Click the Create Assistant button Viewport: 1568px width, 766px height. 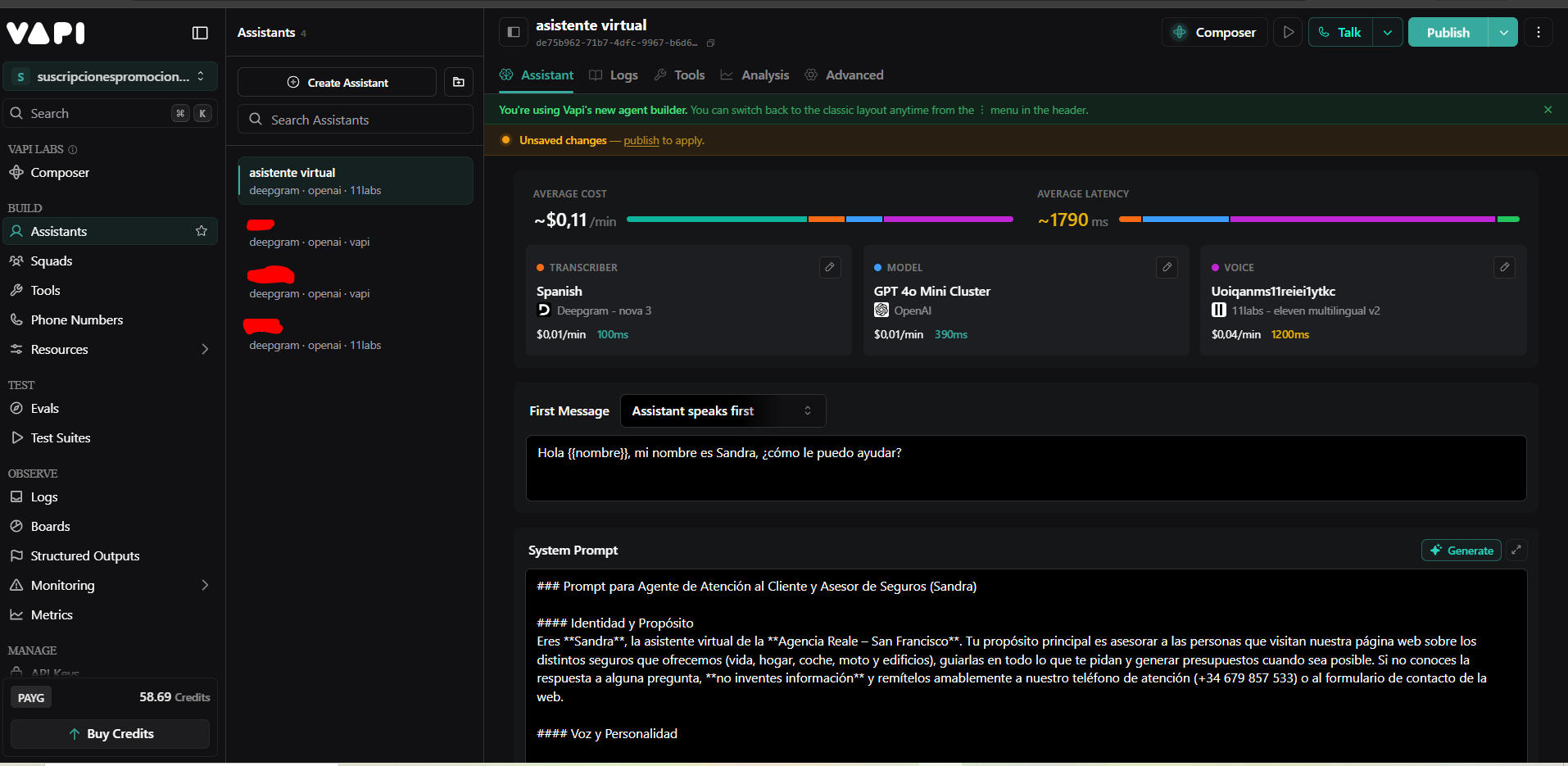pyautogui.click(x=337, y=82)
